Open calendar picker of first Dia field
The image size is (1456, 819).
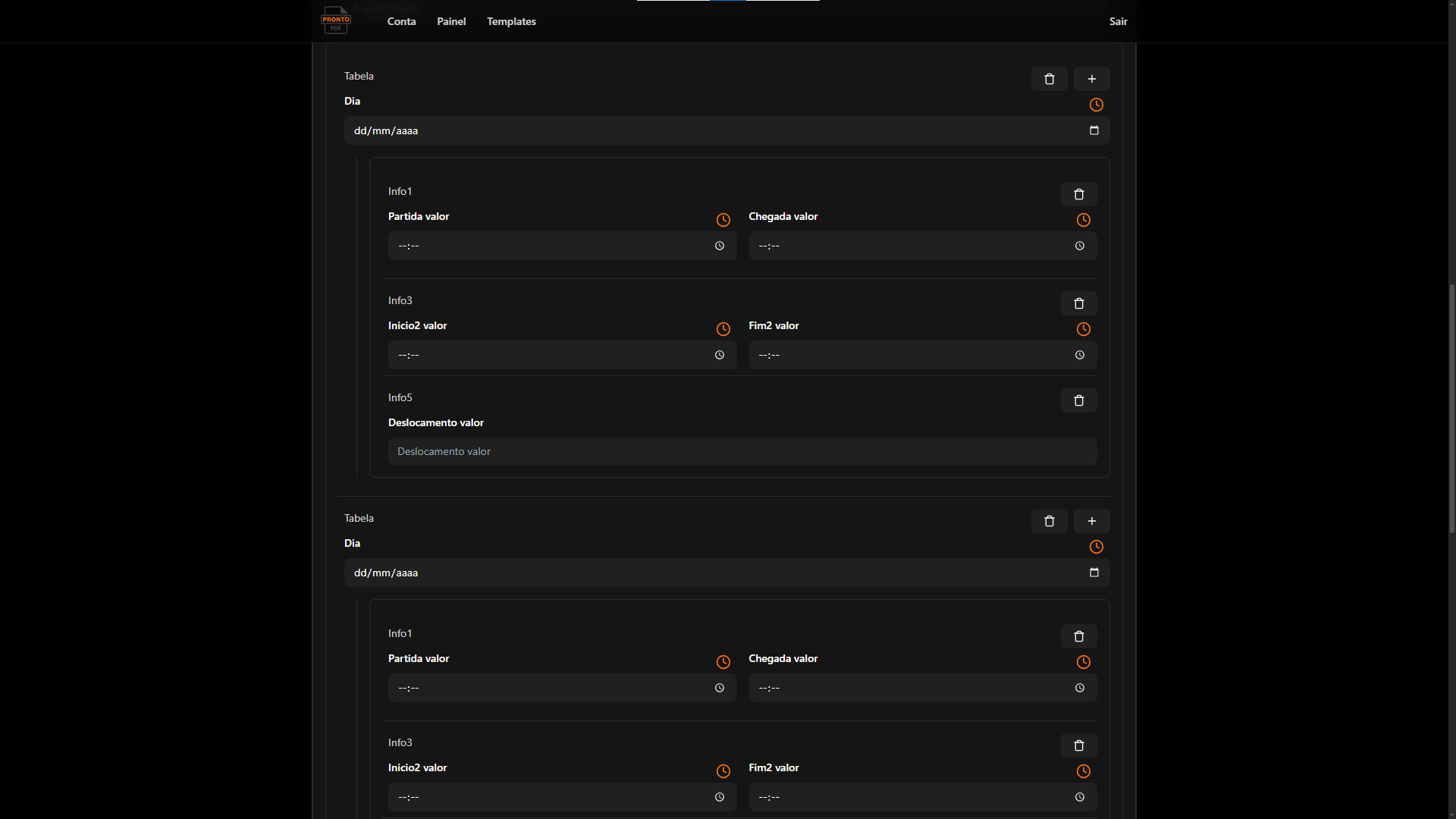[1094, 130]
